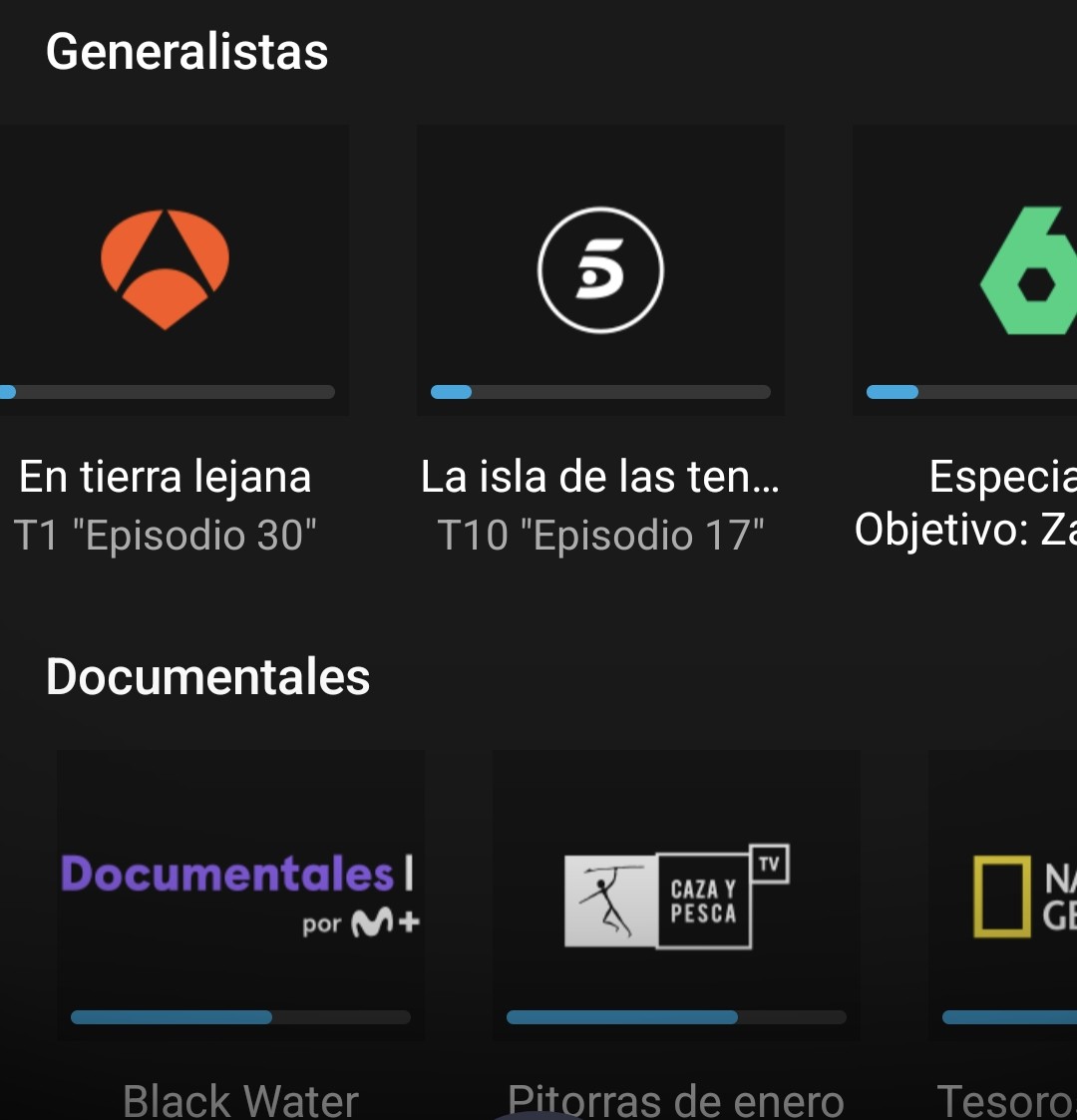
Task: Open the Telecinco channel logo
Action: (x=600, y=270)
